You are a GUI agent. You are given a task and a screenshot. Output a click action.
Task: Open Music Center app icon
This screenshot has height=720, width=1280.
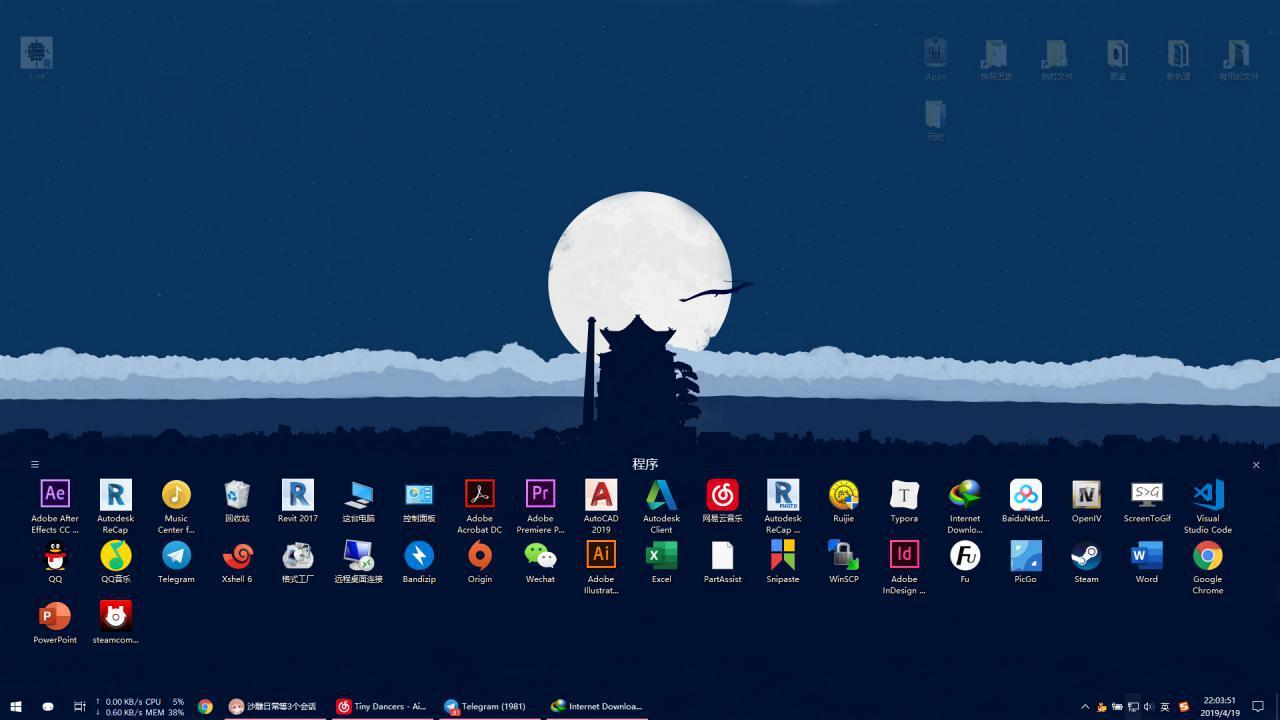click(176, 506)
